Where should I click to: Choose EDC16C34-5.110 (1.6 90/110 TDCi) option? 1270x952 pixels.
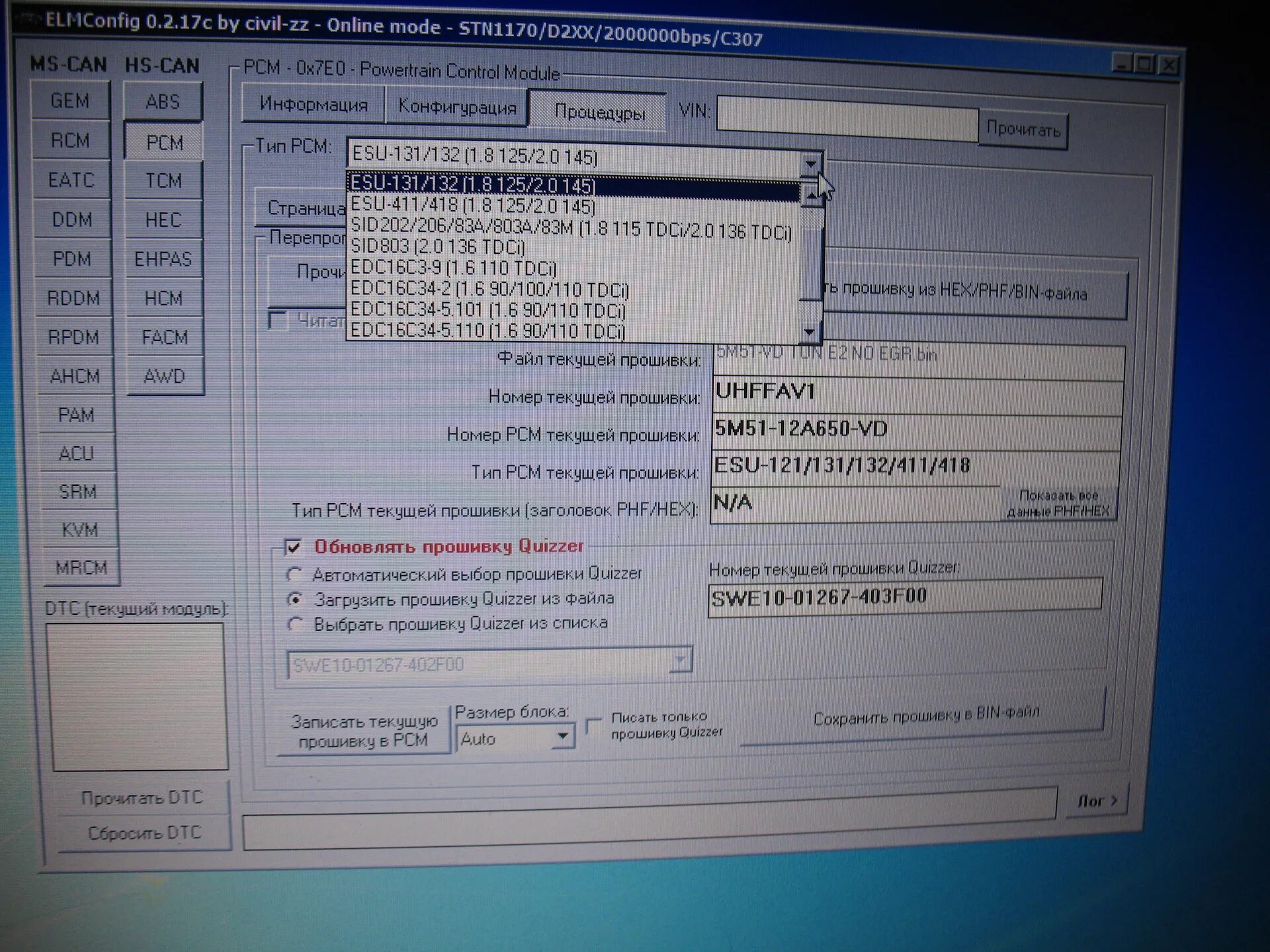573,331
